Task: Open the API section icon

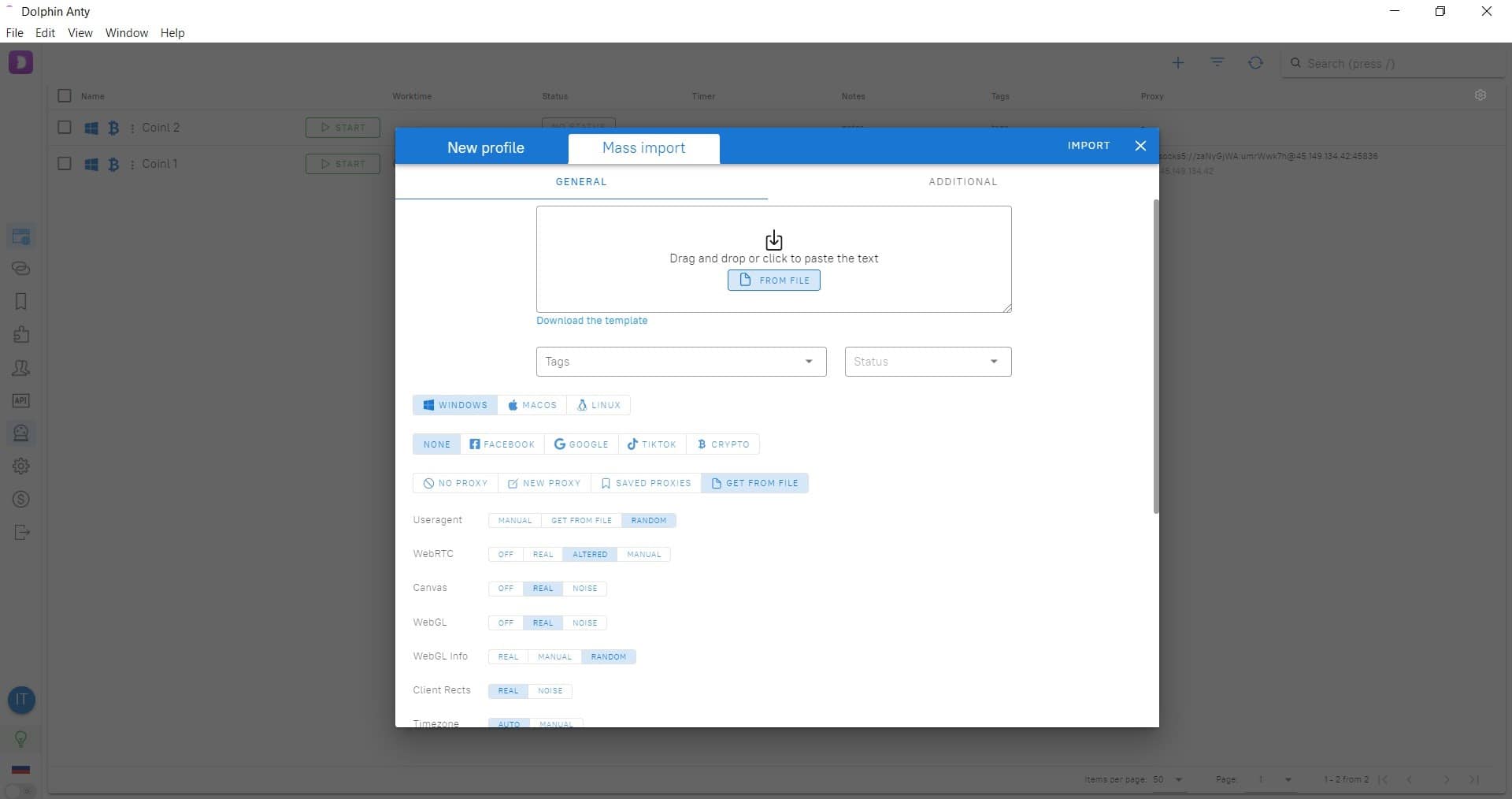Action: (x=21, y=400)
